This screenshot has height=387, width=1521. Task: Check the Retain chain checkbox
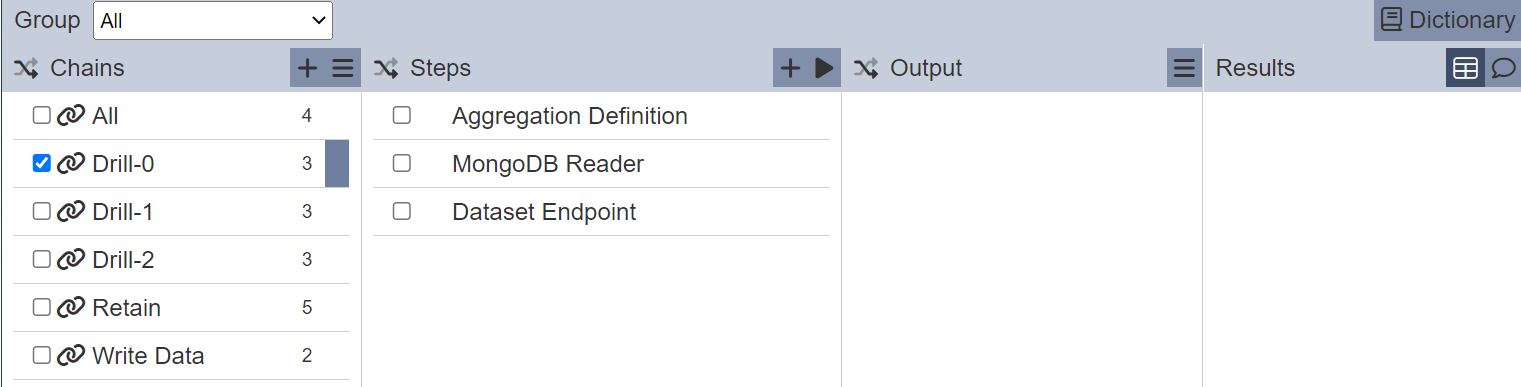42,307
